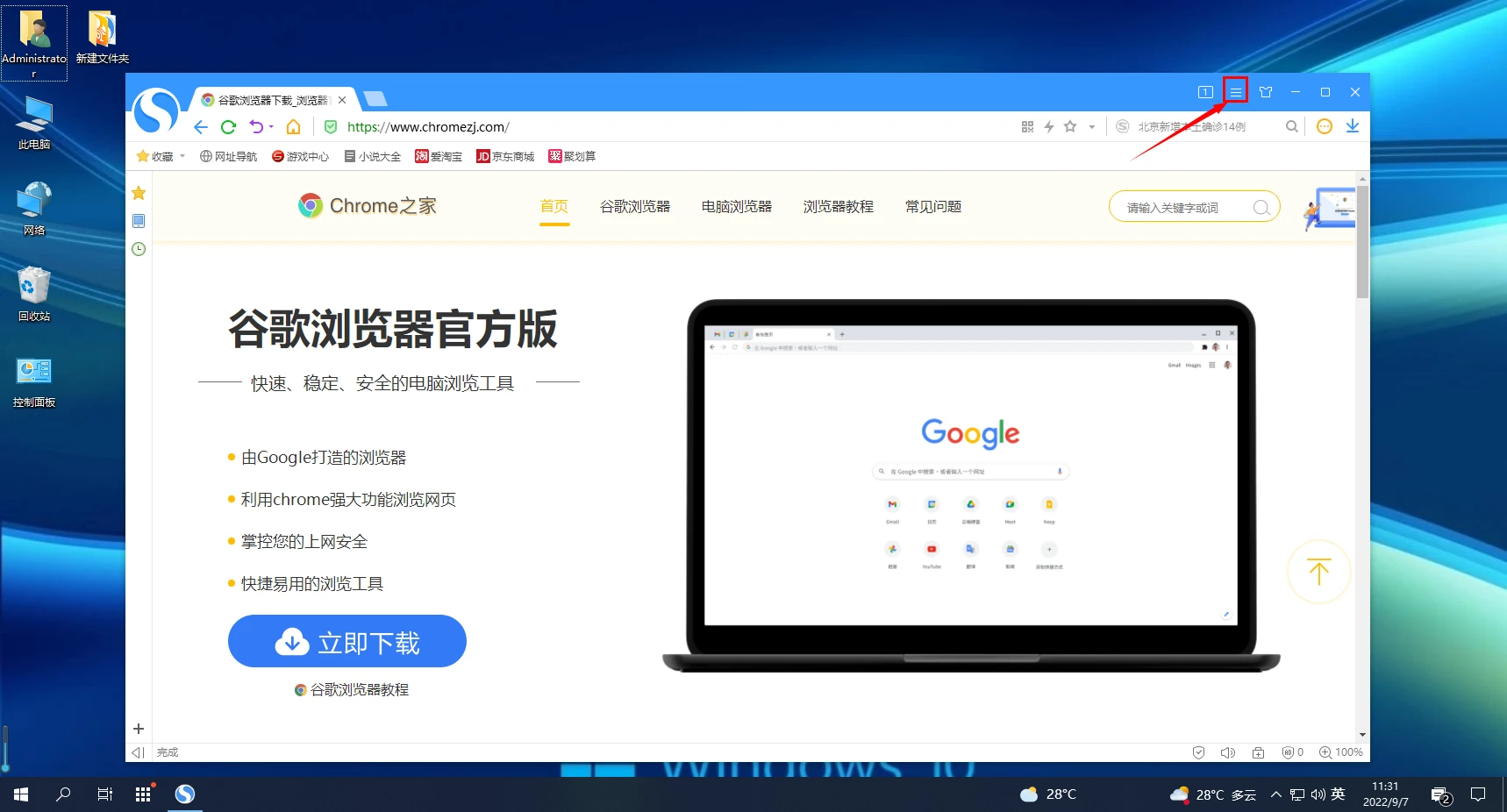1507x812 pixels.
Task: Click the Sogou browser logo avatar
Action: (x=156, y=111)
